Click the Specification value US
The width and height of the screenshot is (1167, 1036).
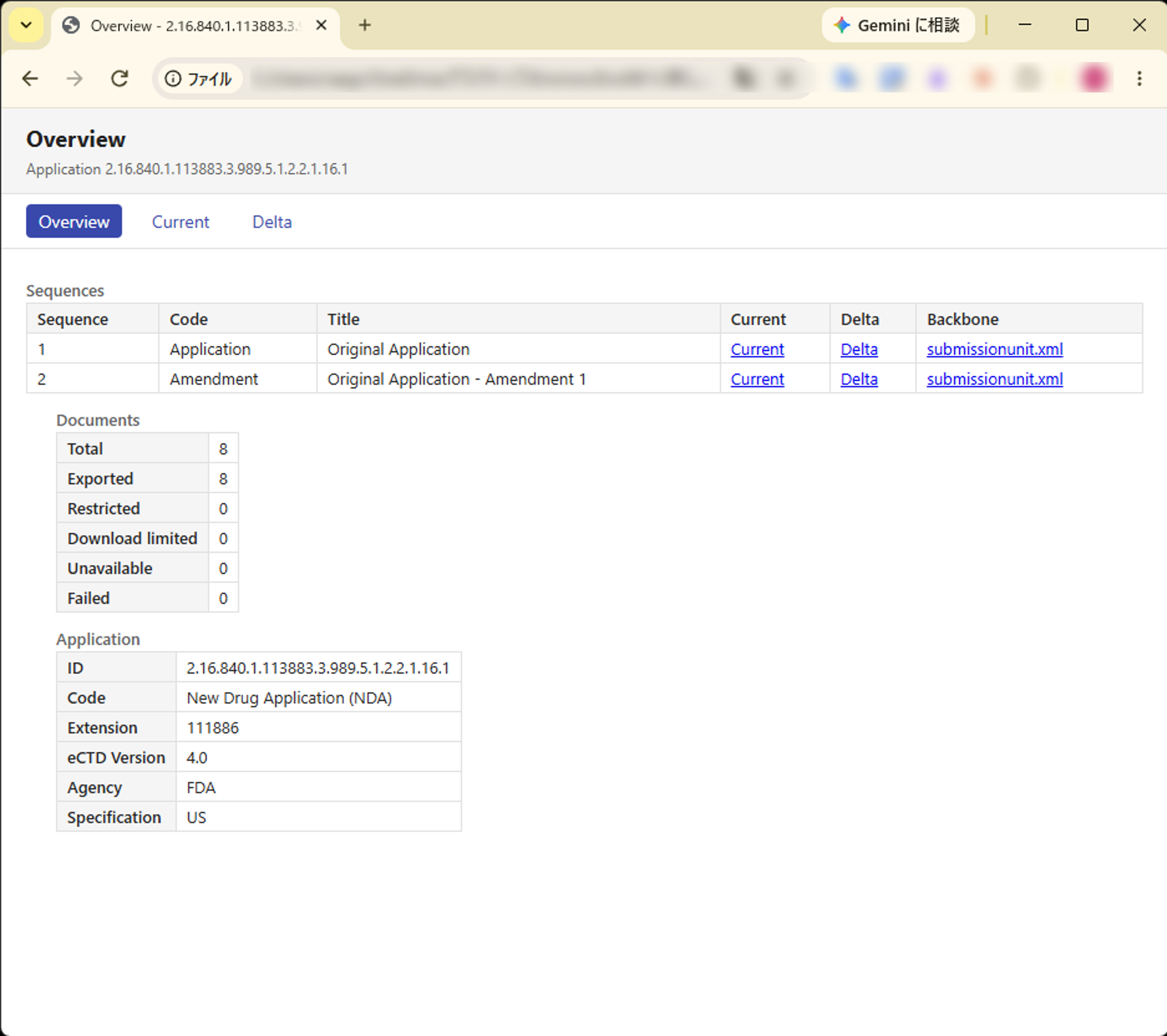pyautogui.click(x=196, y=817)
